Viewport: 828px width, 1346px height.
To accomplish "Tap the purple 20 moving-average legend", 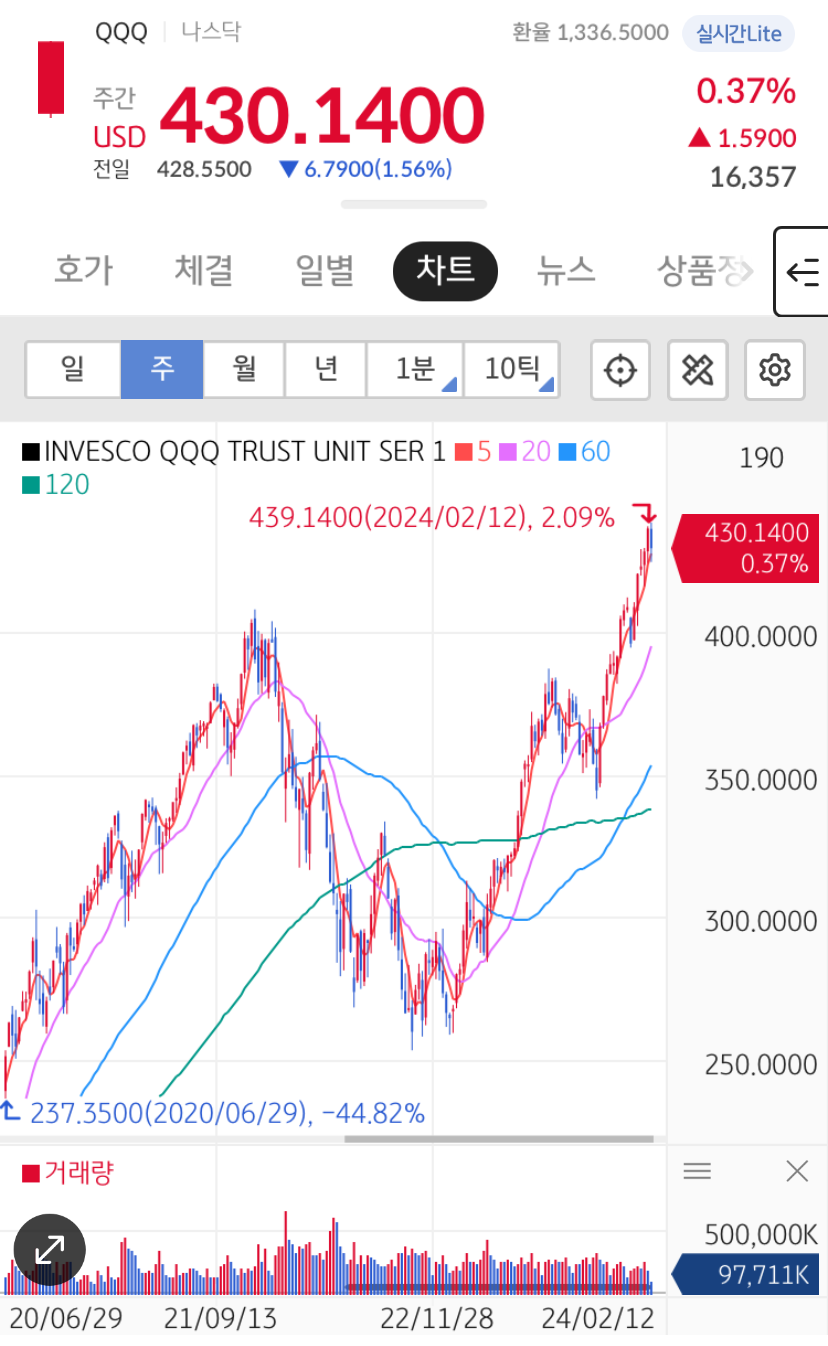I will [527, 452].
